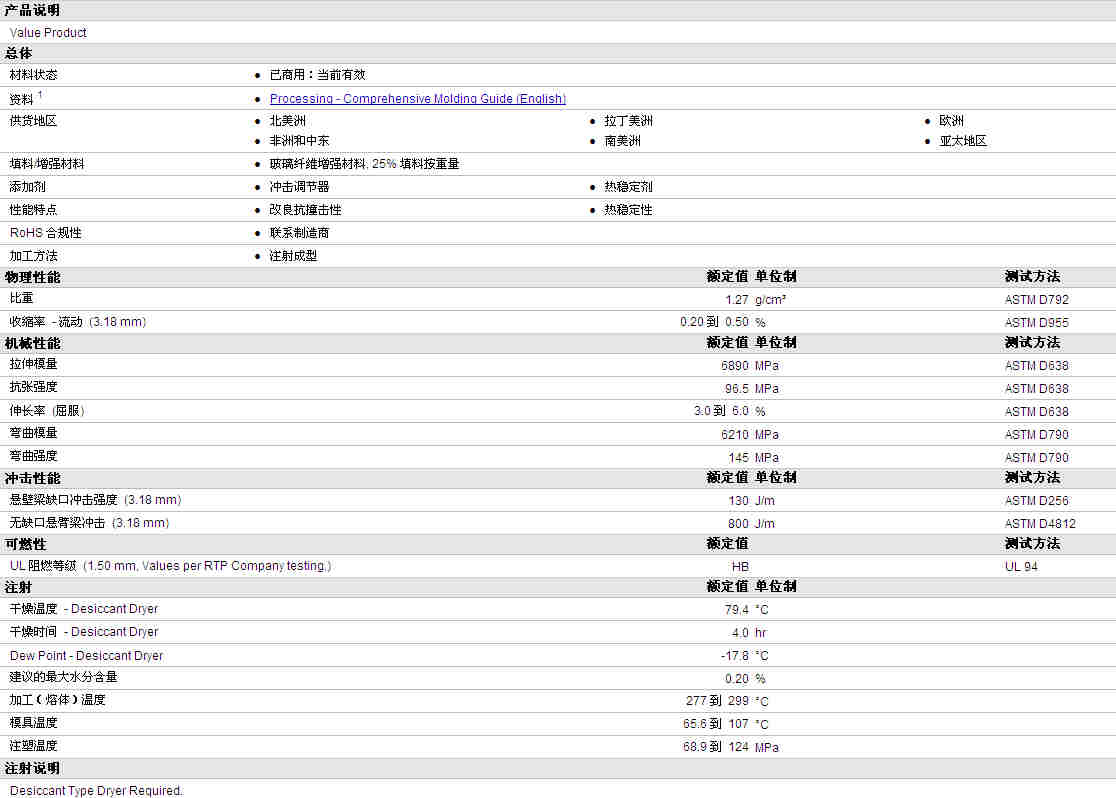Select the tensile modulus value 6890

tap(735, 366)
